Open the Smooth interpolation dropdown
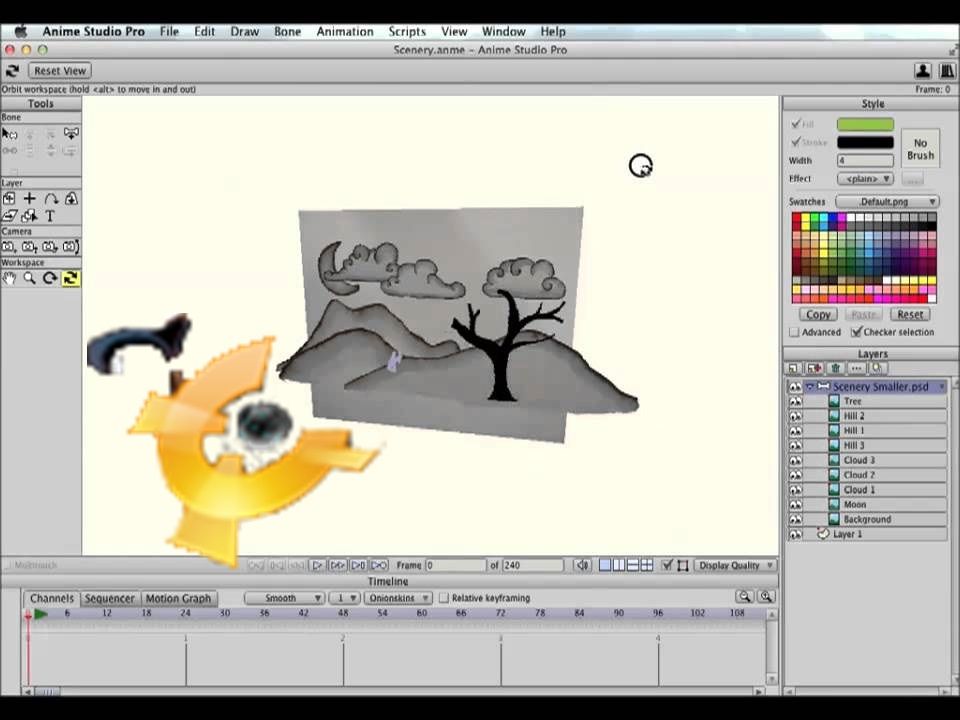 coord(284,598)
